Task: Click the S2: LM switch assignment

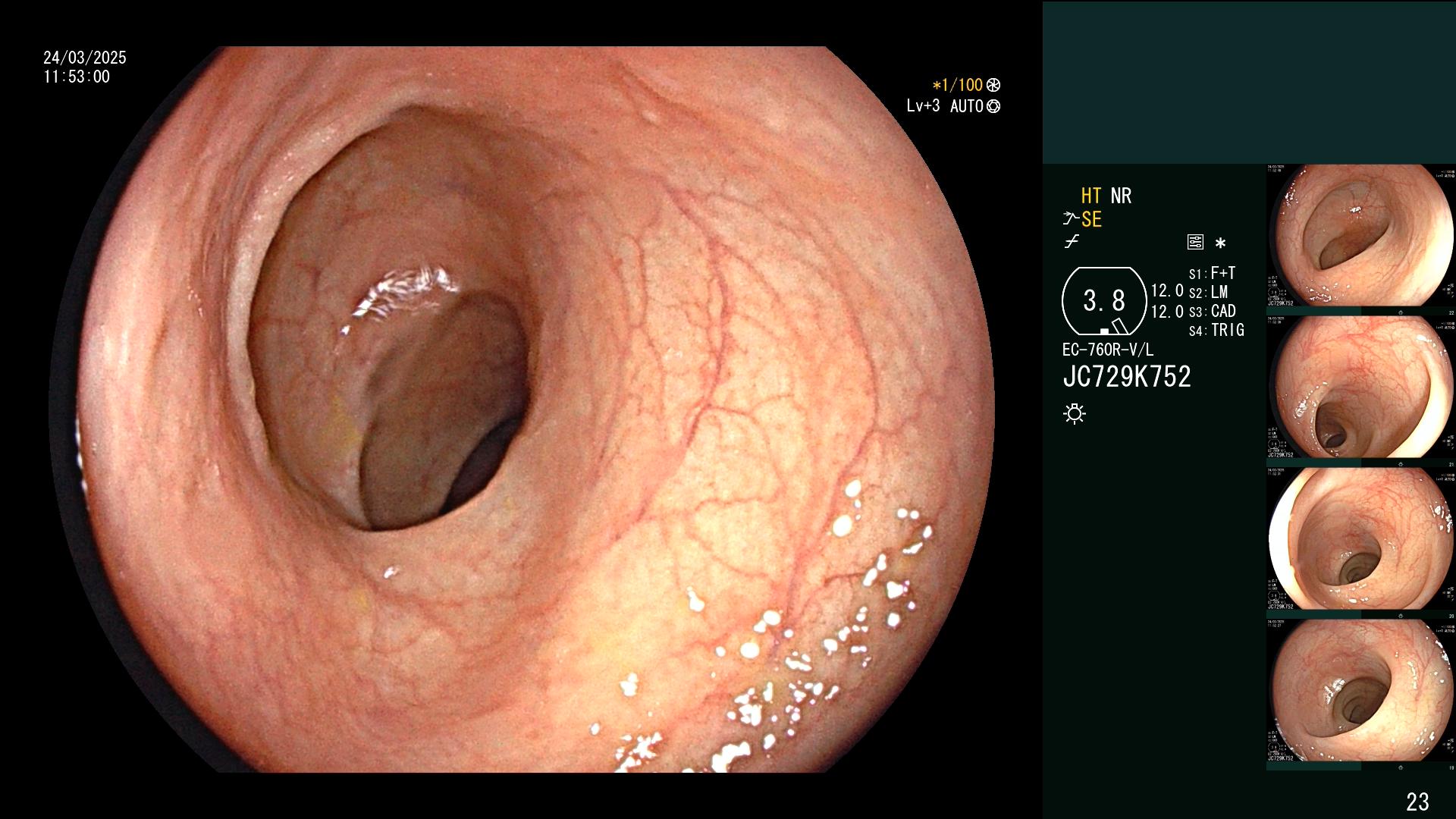Action: [x=1208, y=292]
